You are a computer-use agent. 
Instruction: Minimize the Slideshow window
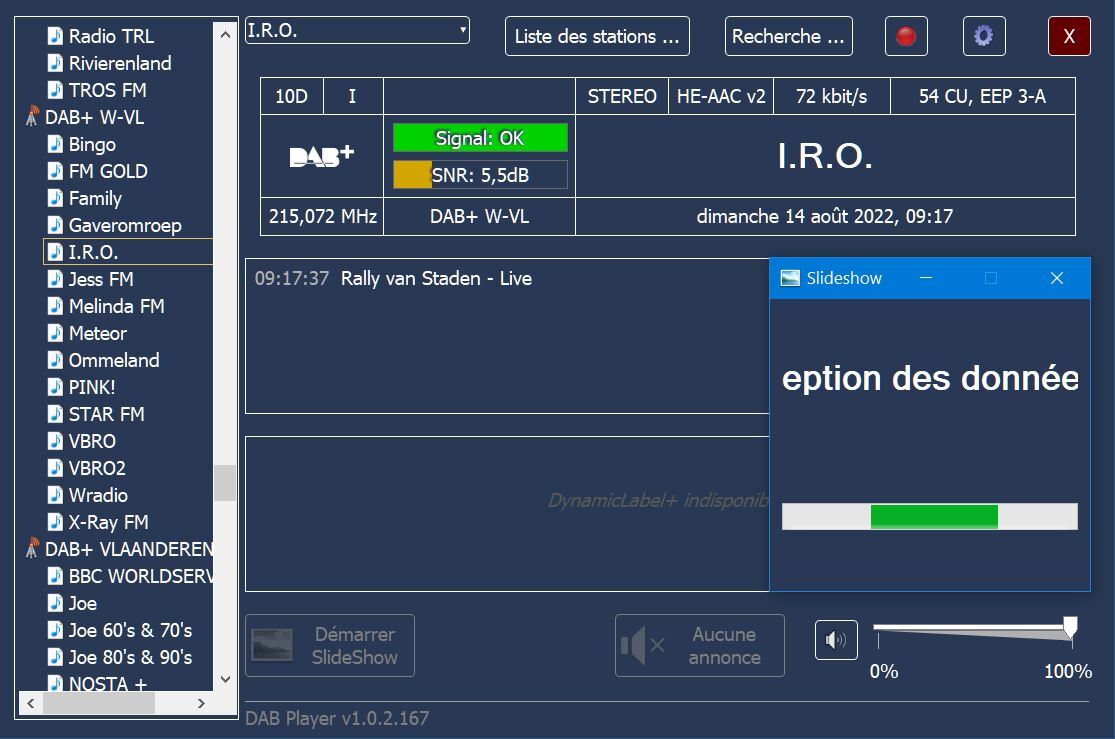926,278
